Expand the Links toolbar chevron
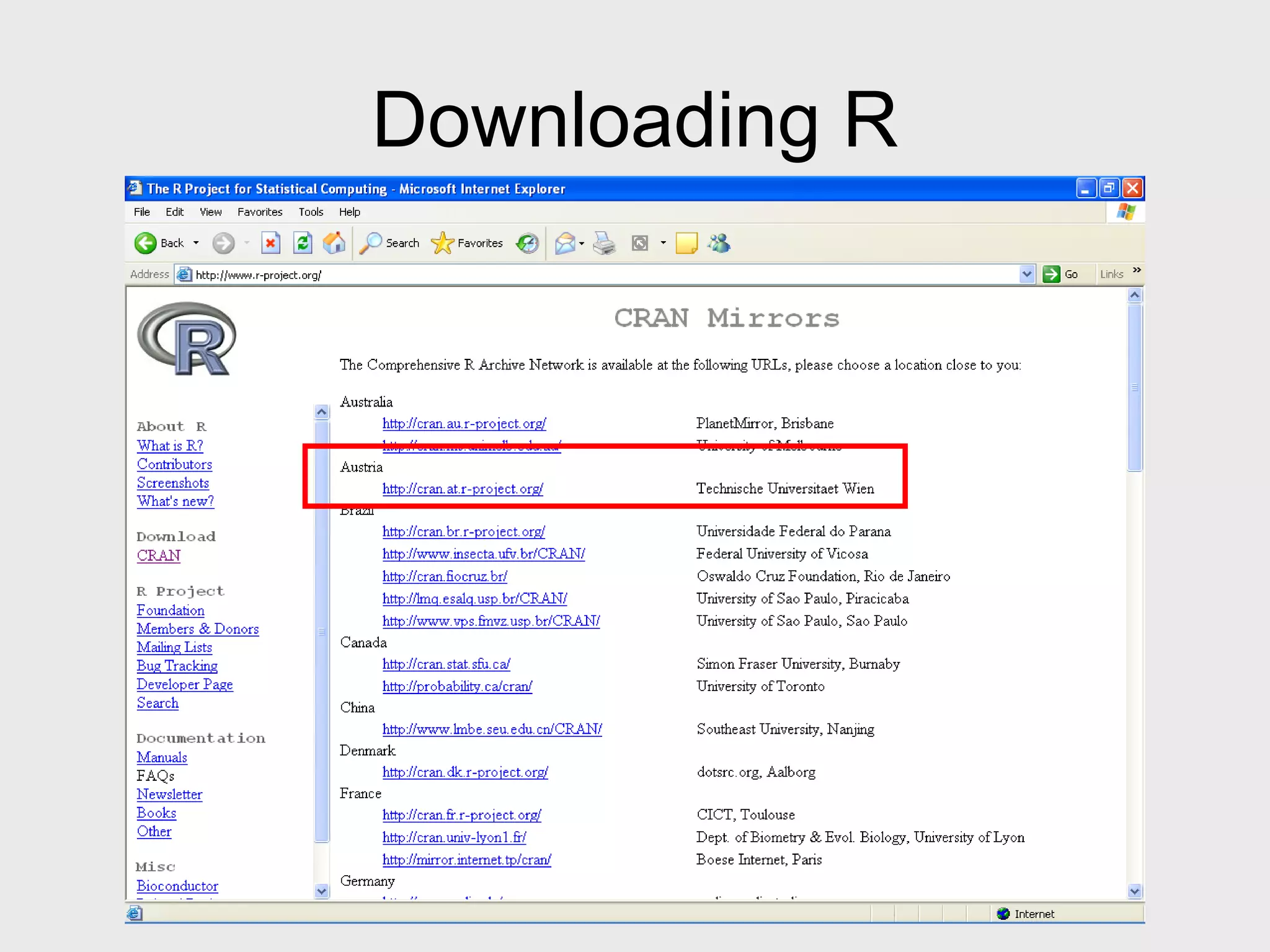The width and height of the screenshot is (1270, 952). click(1137, 270)
